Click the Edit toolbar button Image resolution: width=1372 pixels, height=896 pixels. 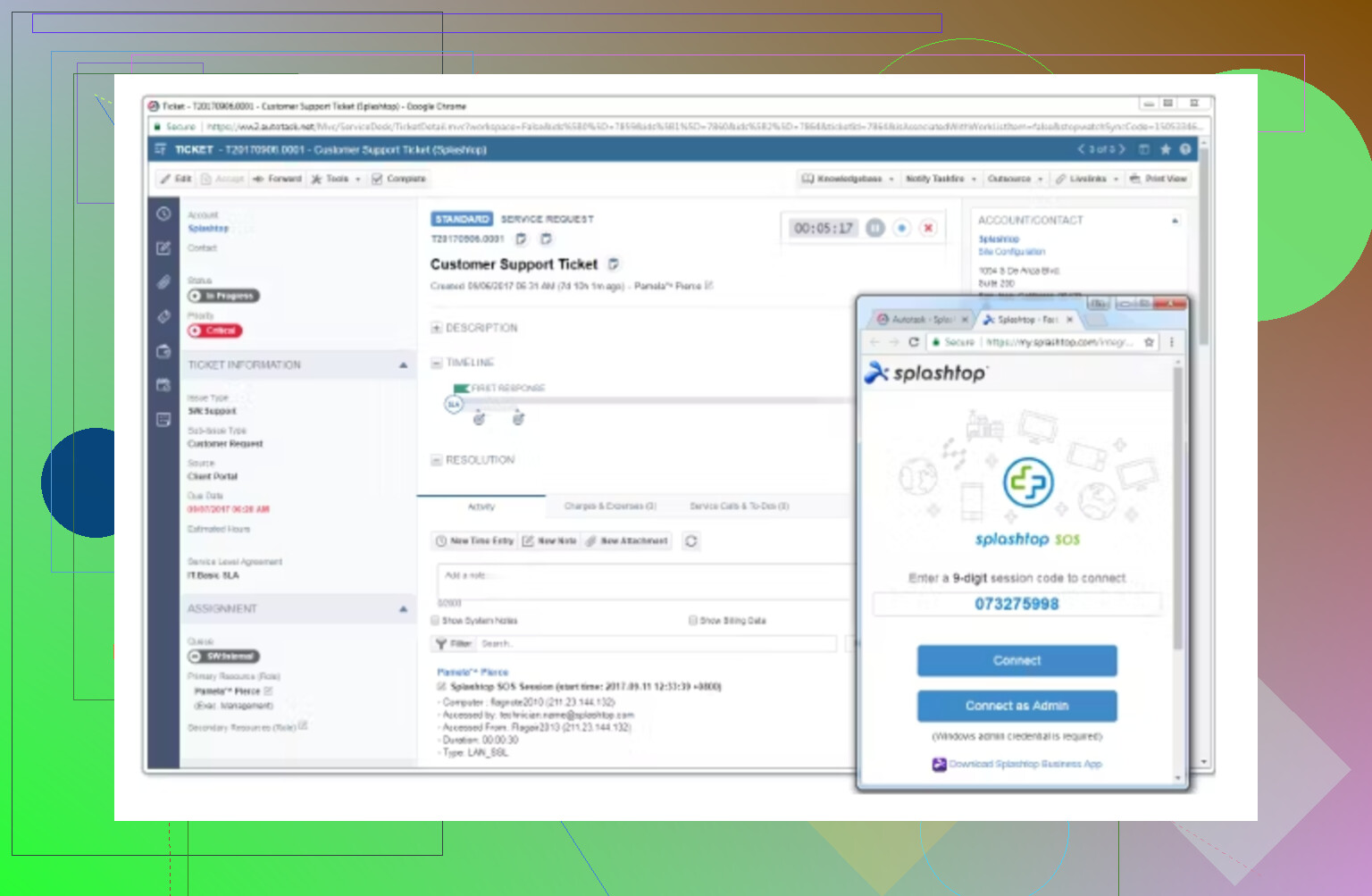point(176,179)
